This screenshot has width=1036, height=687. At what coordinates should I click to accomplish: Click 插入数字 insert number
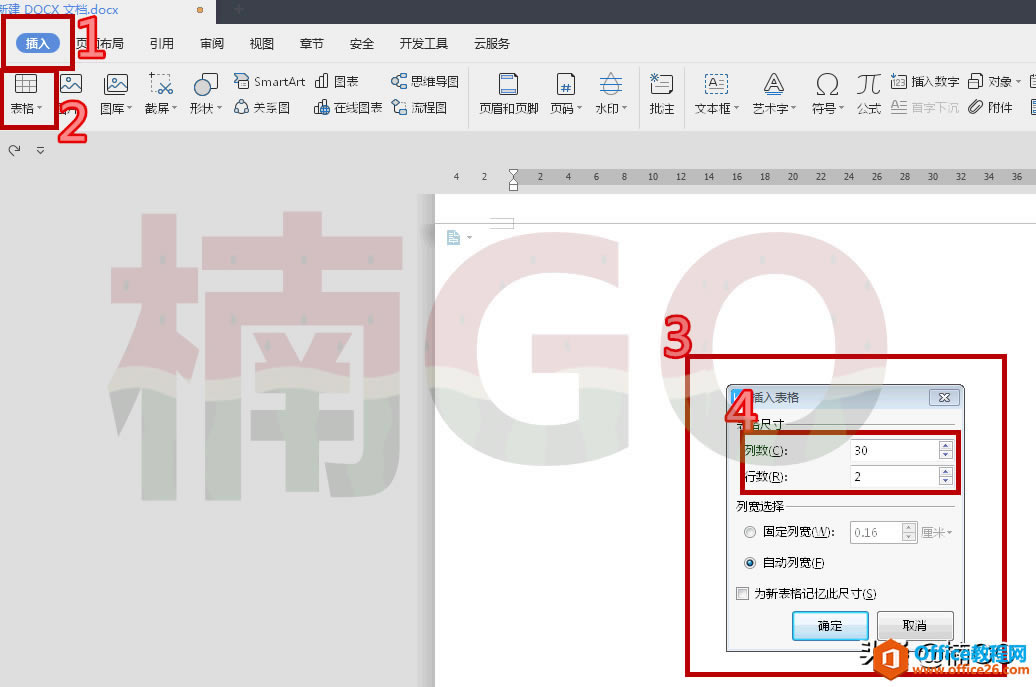click(x=925, y=81)
